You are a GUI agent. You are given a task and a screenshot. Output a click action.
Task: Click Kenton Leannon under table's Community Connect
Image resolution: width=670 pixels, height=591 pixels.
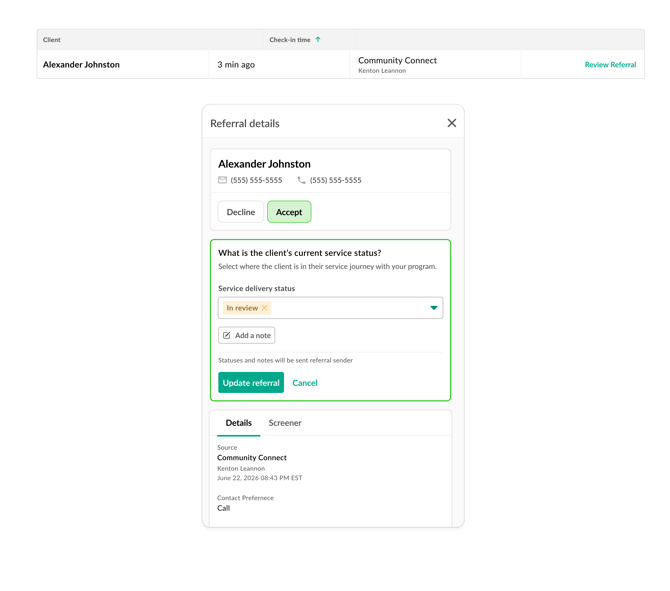pos(382,71)
